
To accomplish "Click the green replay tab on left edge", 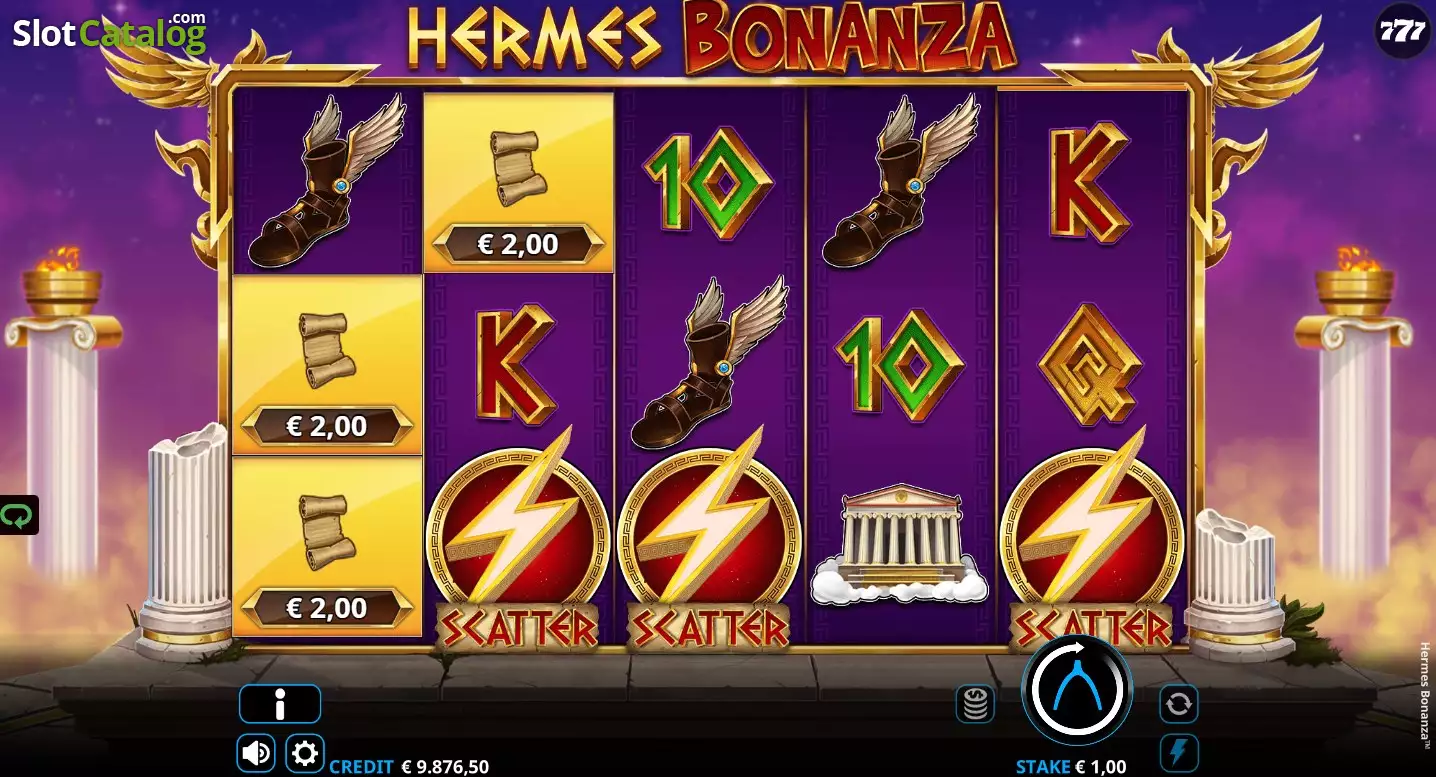I will [18, 515].
